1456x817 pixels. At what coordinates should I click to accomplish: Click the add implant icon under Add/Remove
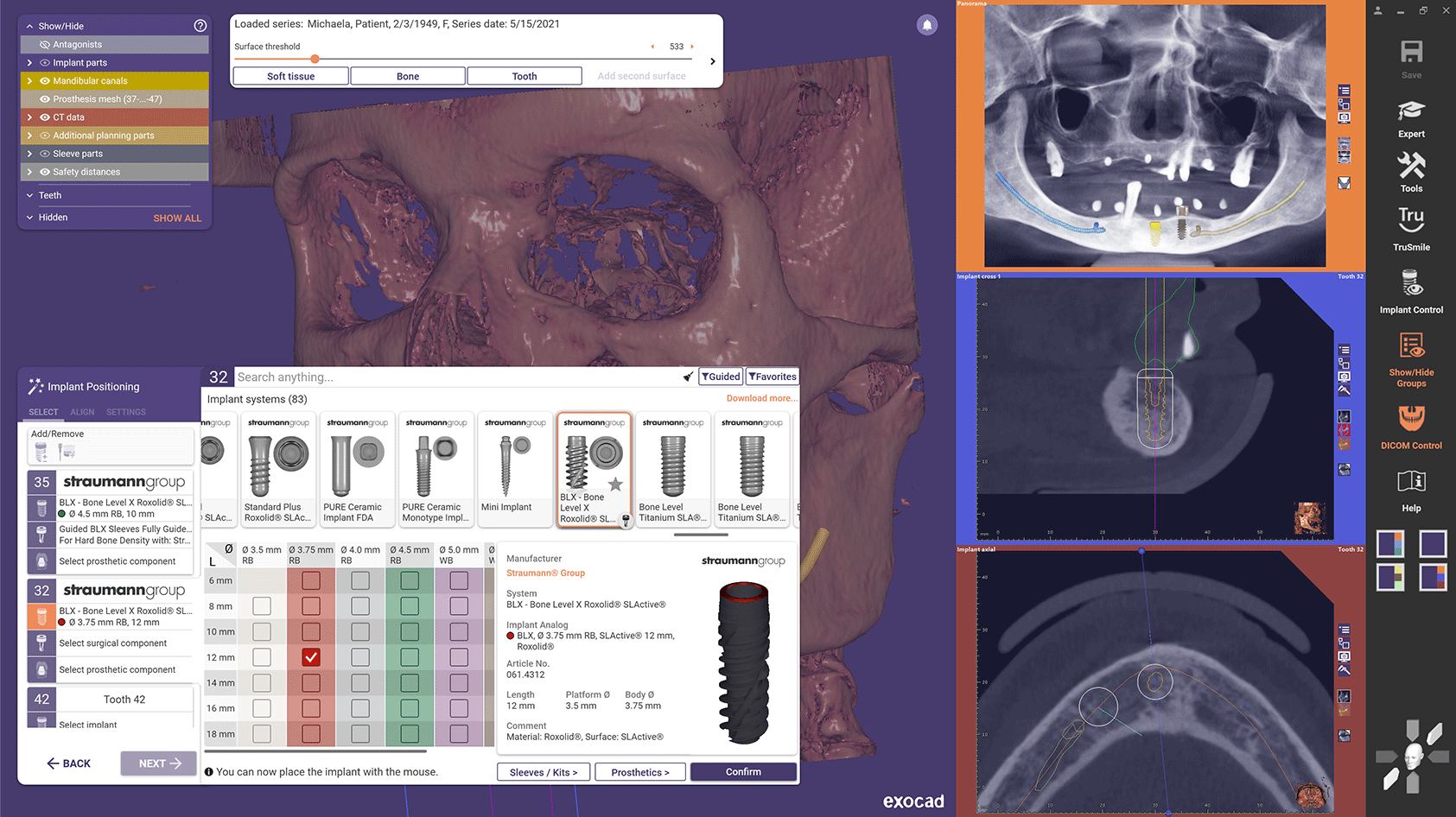point(41,451)
